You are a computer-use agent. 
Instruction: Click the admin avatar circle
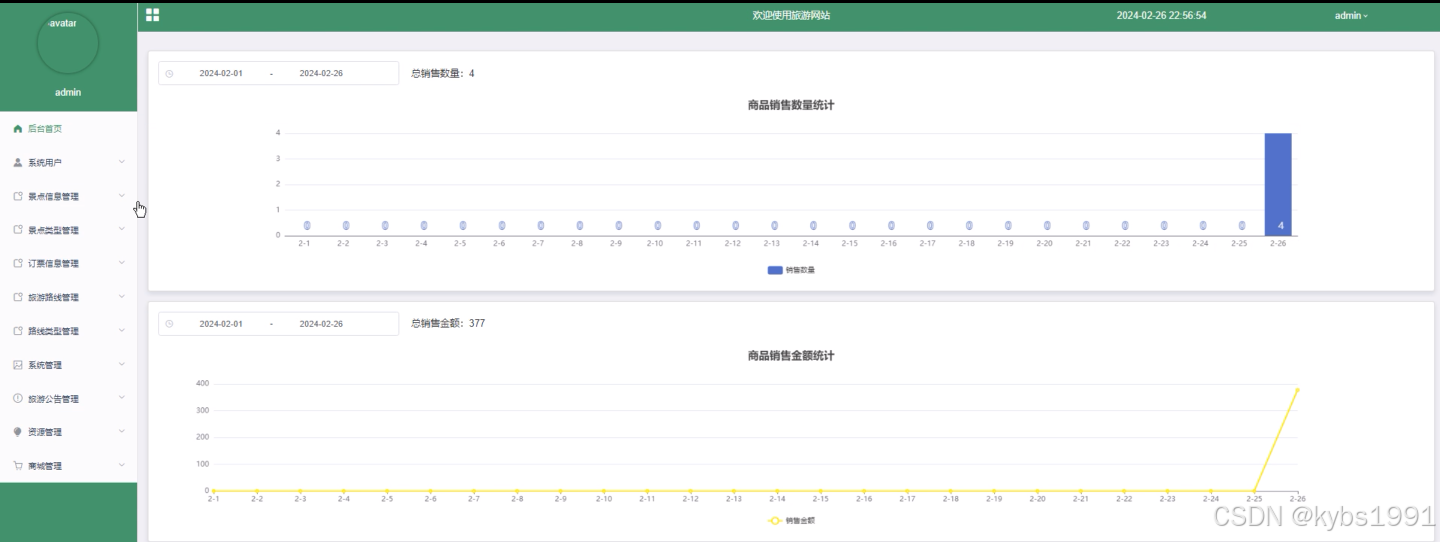coord(68,43)
